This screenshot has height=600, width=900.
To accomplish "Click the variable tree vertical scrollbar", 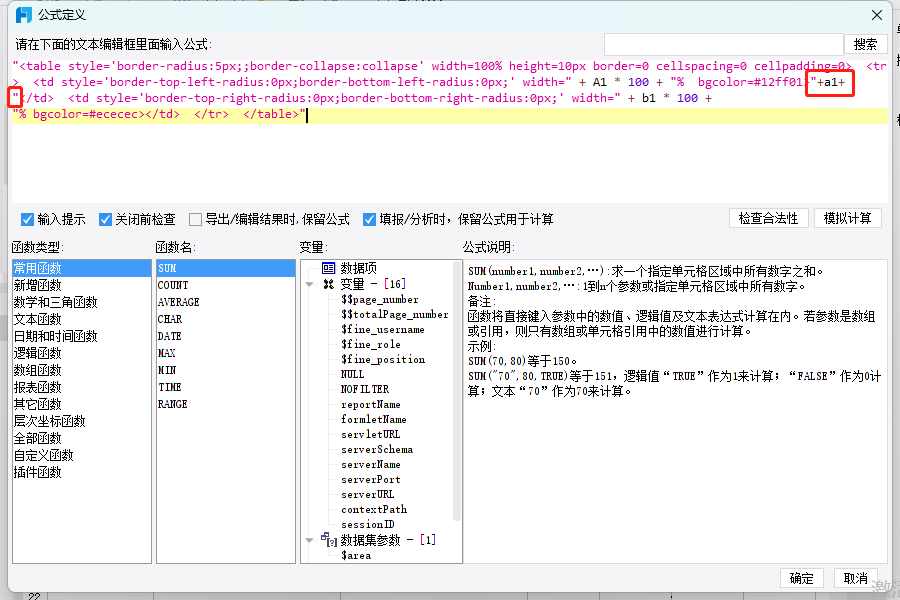I will pyautogui.click(x=457, y=390).
